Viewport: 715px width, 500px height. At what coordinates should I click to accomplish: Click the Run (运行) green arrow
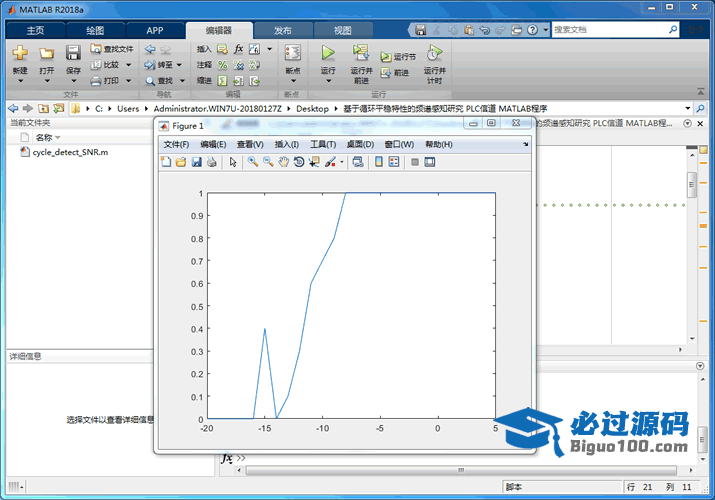(x=328, y=53)
